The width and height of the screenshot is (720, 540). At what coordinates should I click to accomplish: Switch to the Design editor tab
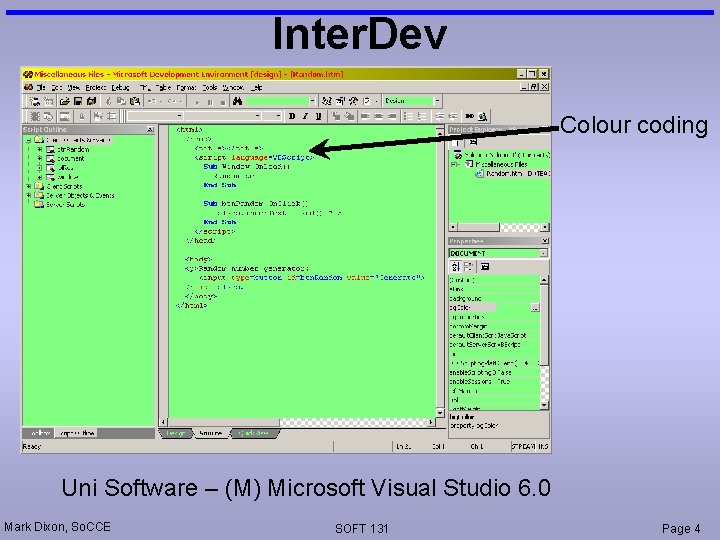click(x=175, y=433)
